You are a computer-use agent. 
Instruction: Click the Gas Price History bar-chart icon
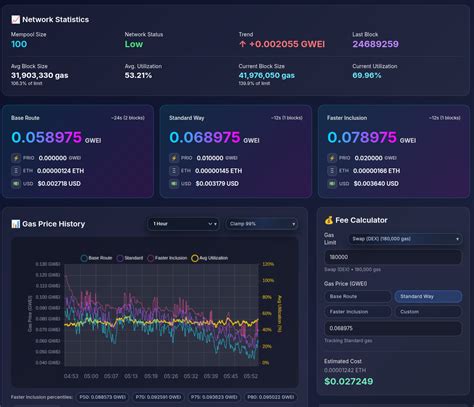pos(16,224)
